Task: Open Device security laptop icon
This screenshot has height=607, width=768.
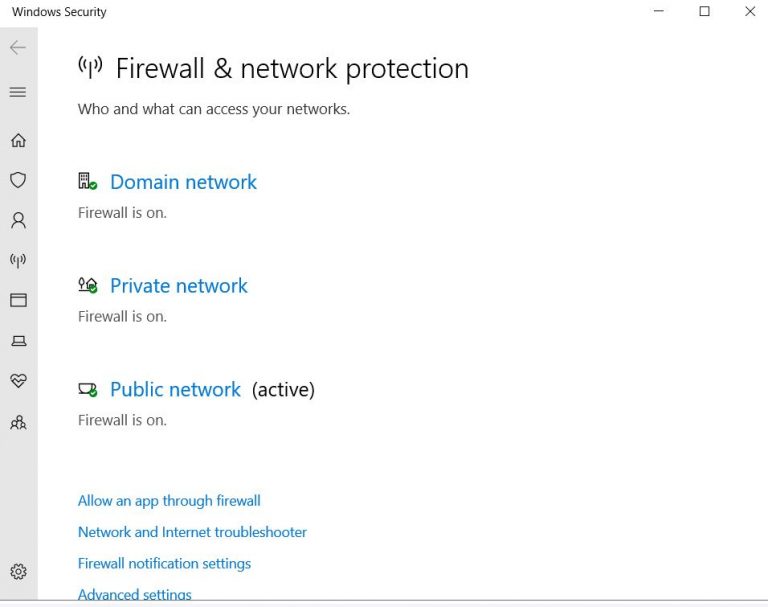Action: (18, 341)
